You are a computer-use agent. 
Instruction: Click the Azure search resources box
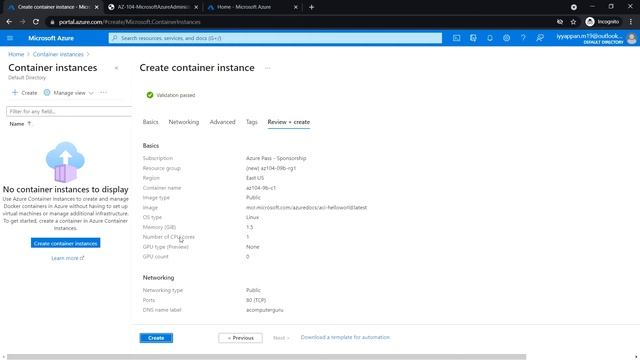[275, 38]
